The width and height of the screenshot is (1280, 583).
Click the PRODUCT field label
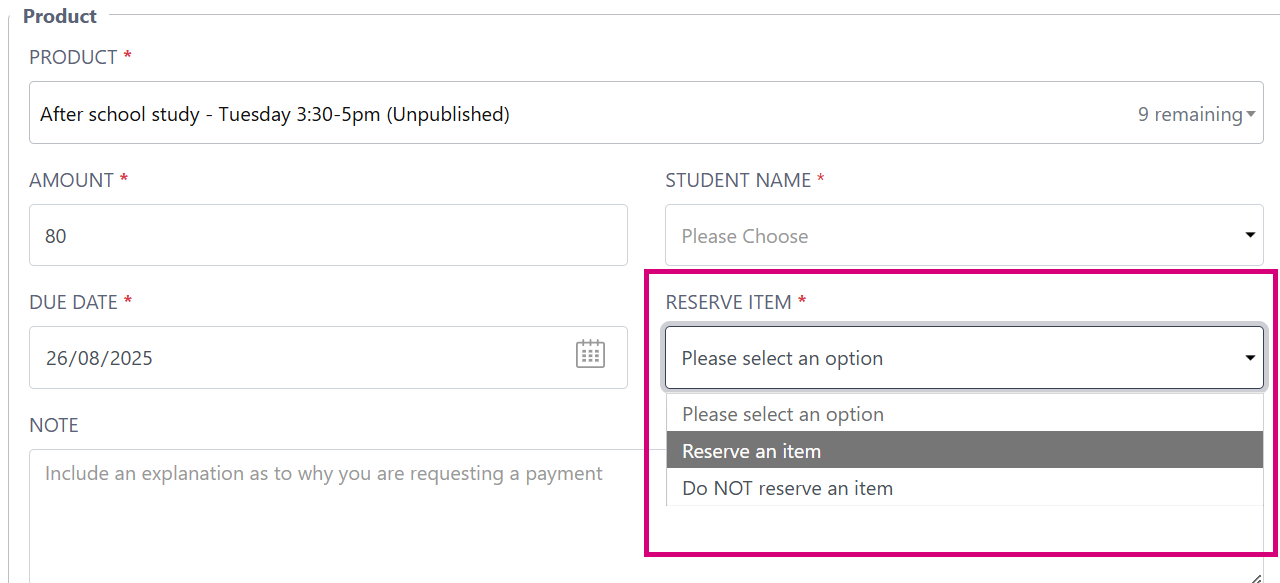click(x=73, y=58)
